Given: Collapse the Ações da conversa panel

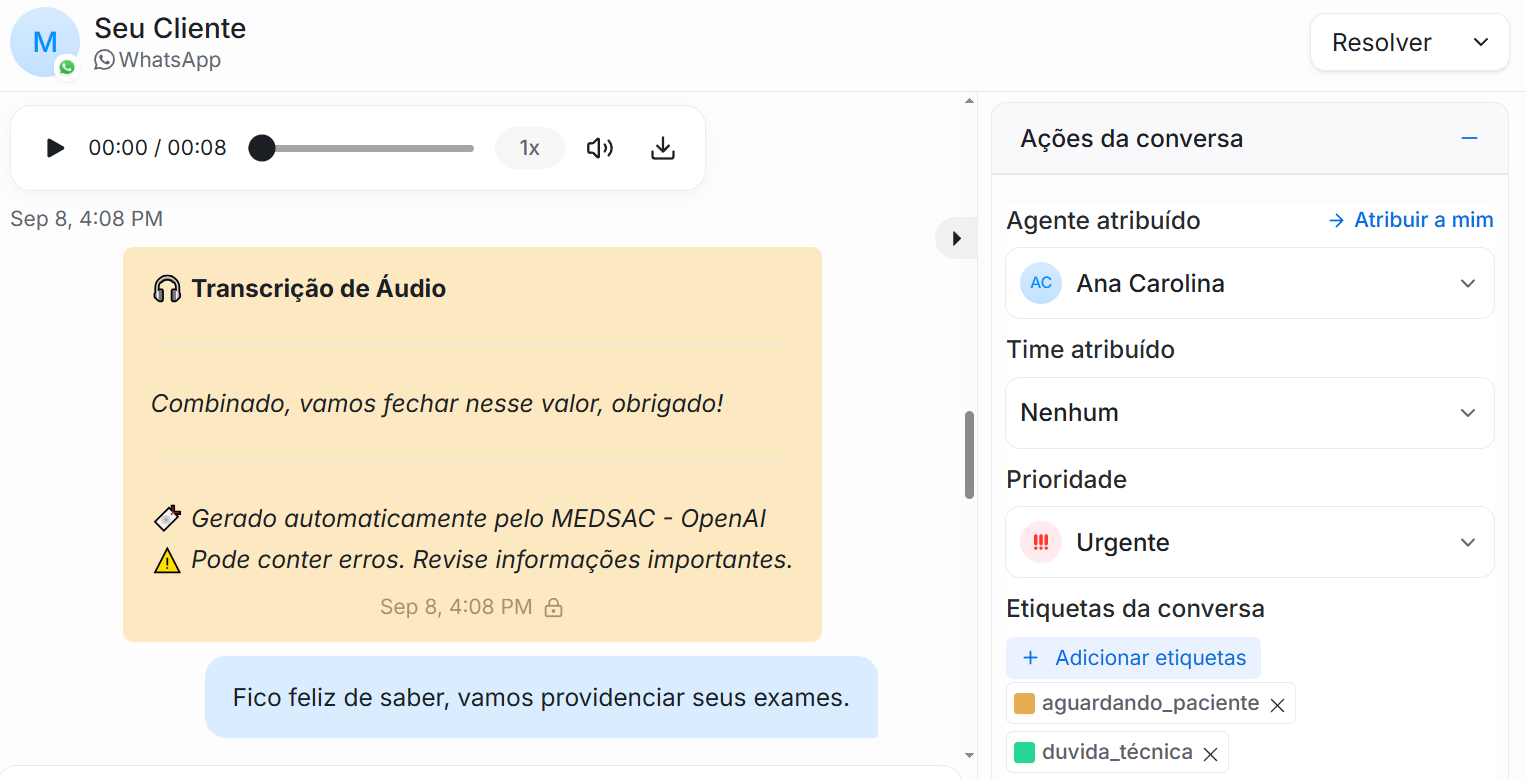Looking at the screenshot, I should [x=1468, y=138].
